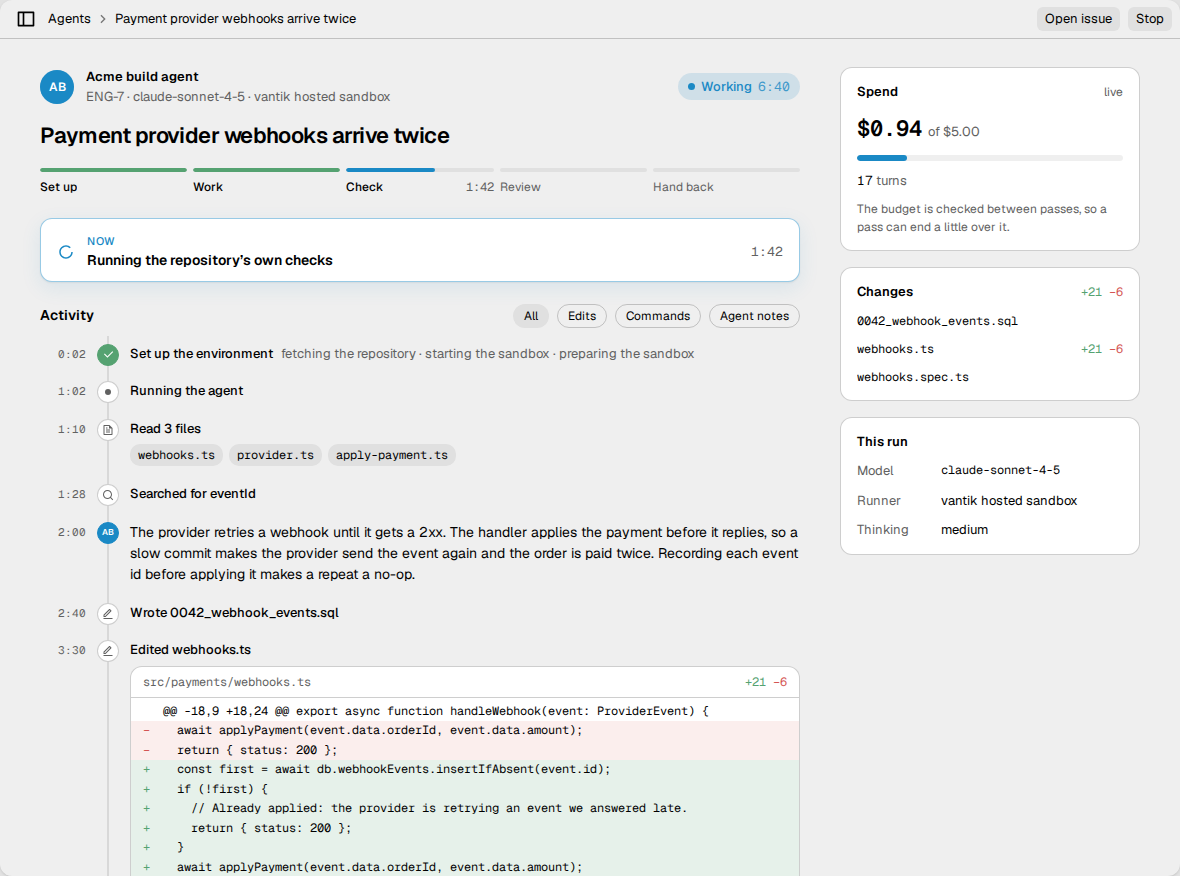
Task: Click the Payment provider webhooks arrive twice heading
Action: pos(245,135)
